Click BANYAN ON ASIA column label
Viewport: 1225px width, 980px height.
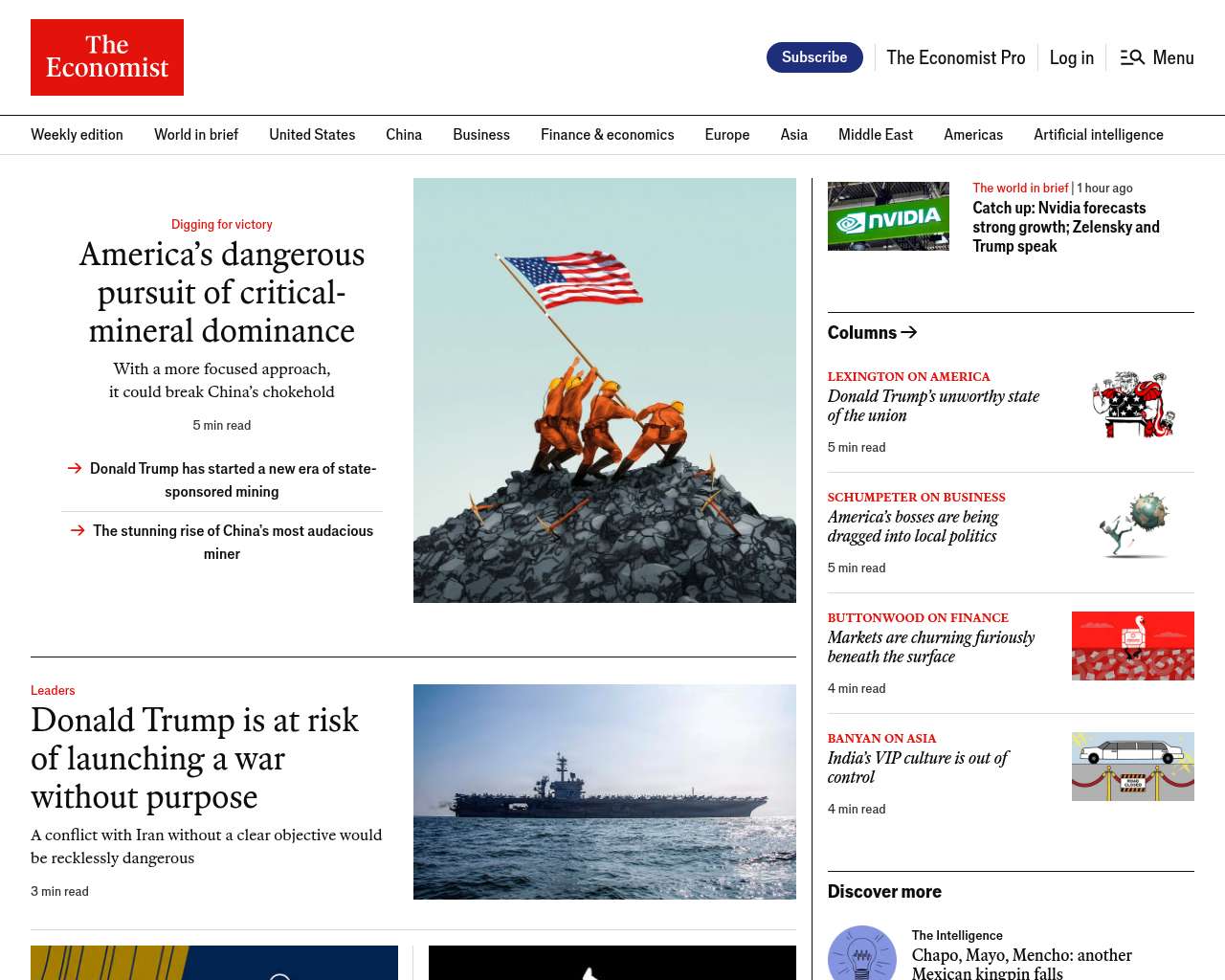(x=882, y=739)
